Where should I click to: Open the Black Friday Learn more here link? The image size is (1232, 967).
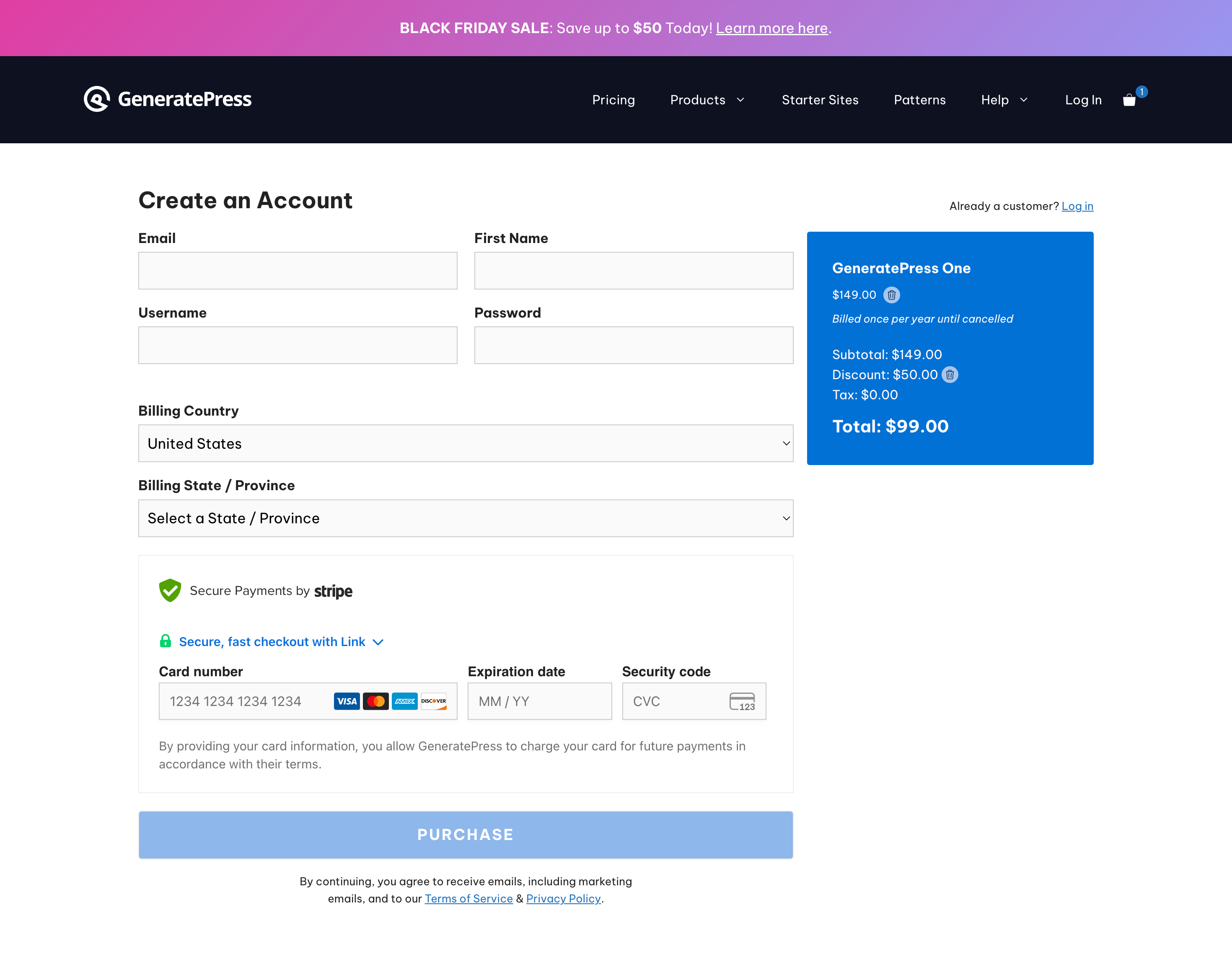pos(771,28)
